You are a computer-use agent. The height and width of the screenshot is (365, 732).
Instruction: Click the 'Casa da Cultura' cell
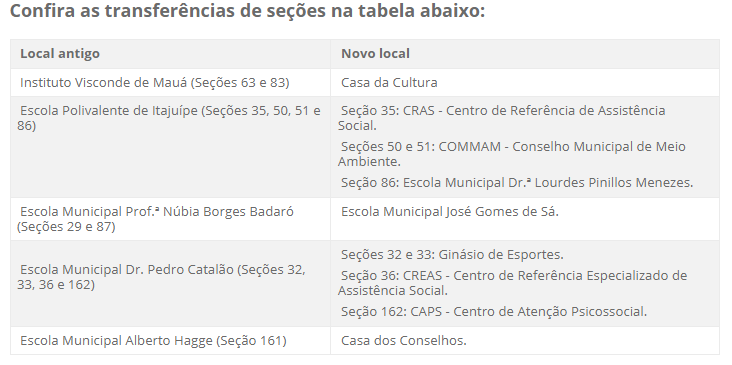tap(525, 83)
